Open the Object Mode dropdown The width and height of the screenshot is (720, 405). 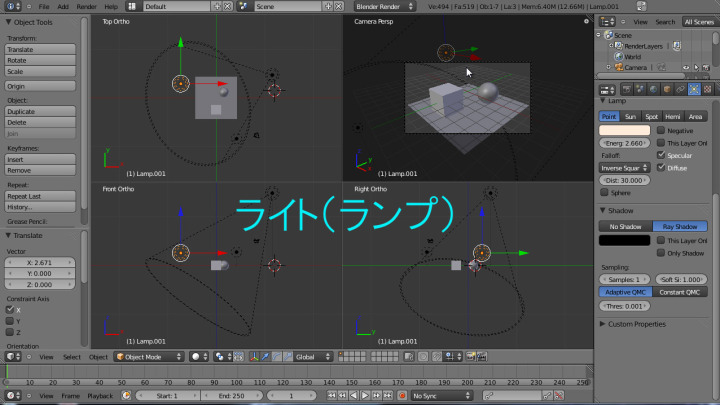pyautogui.click(x=149, y=356)
